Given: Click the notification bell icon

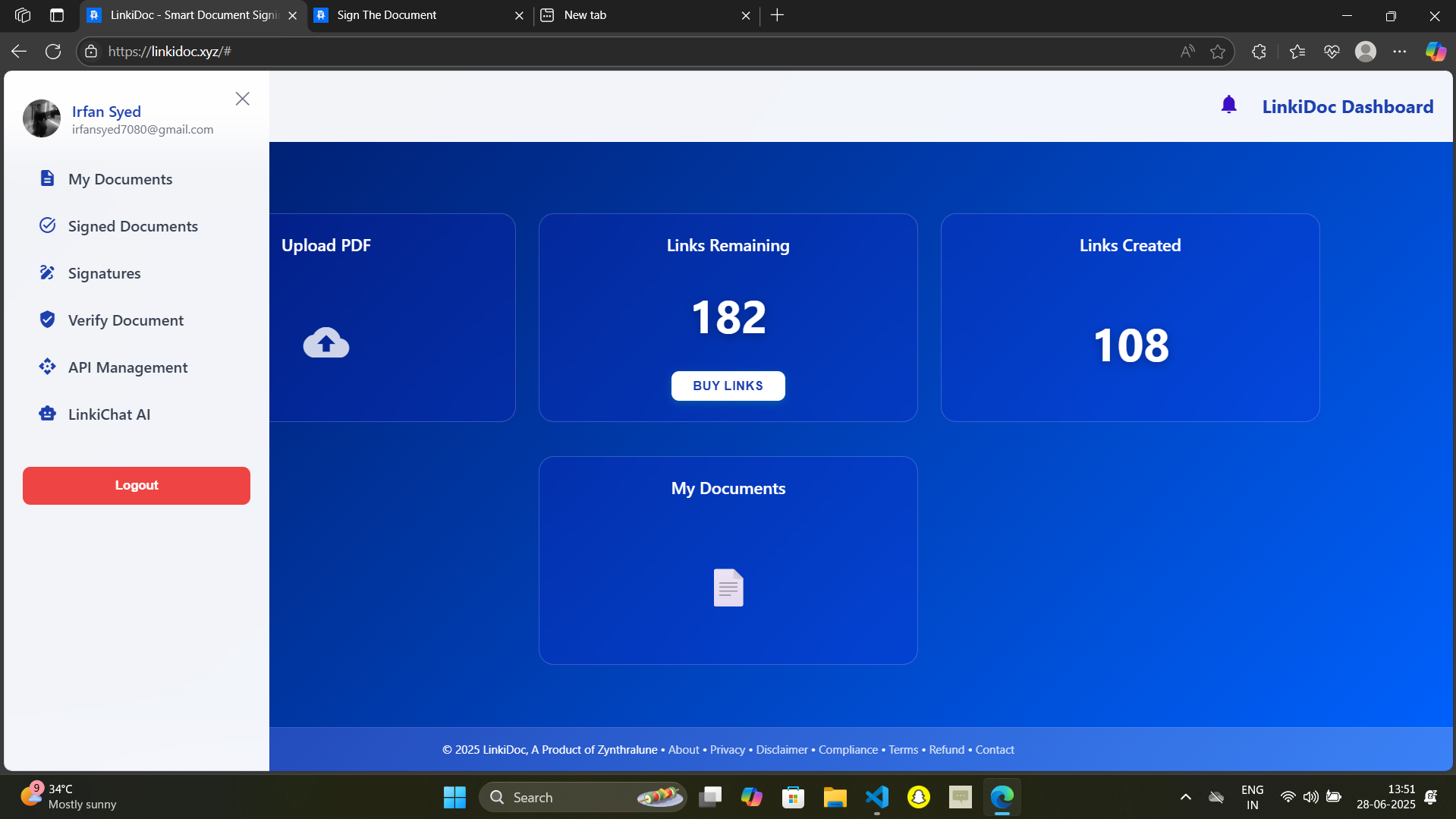Looking at the screenshot, I should [1228, 105].
